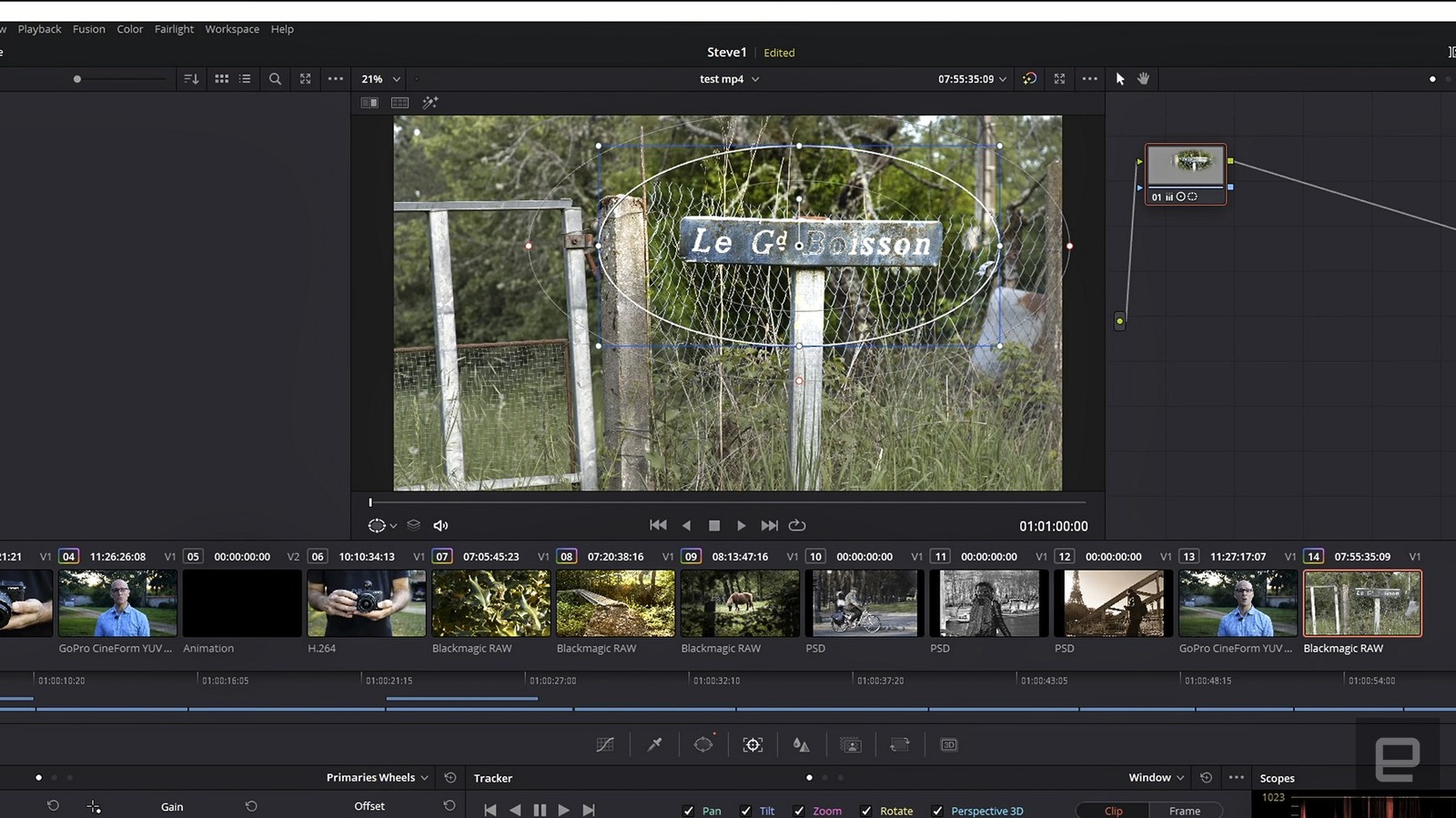Viewport: 1456px width, 818px height.
Task: Uncheck the Perspective 3D option
Action: (x=937, y=811)
